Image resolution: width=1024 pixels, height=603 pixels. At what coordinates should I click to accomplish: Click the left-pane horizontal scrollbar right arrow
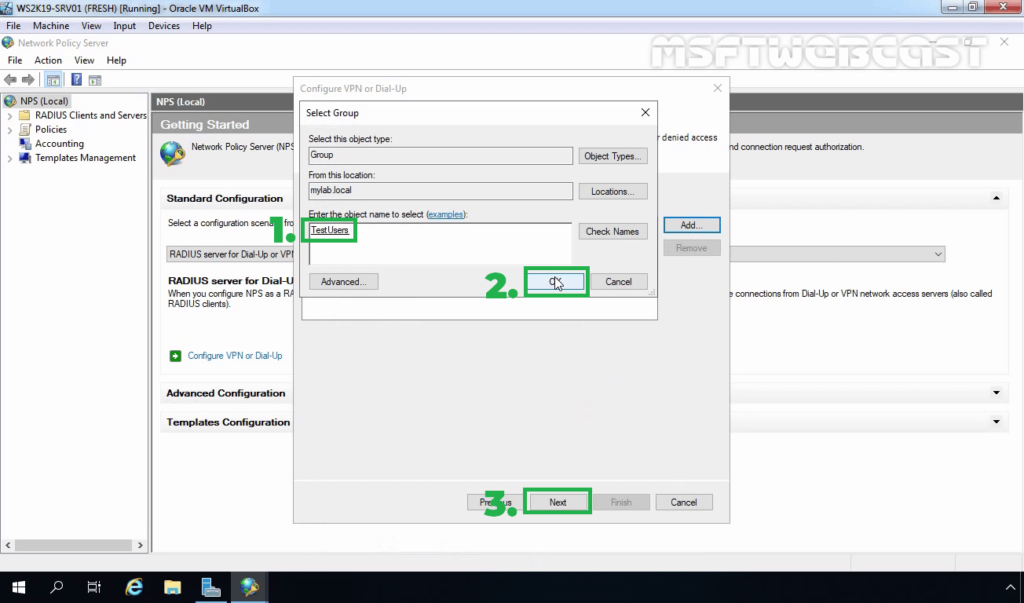pos(140,545)
